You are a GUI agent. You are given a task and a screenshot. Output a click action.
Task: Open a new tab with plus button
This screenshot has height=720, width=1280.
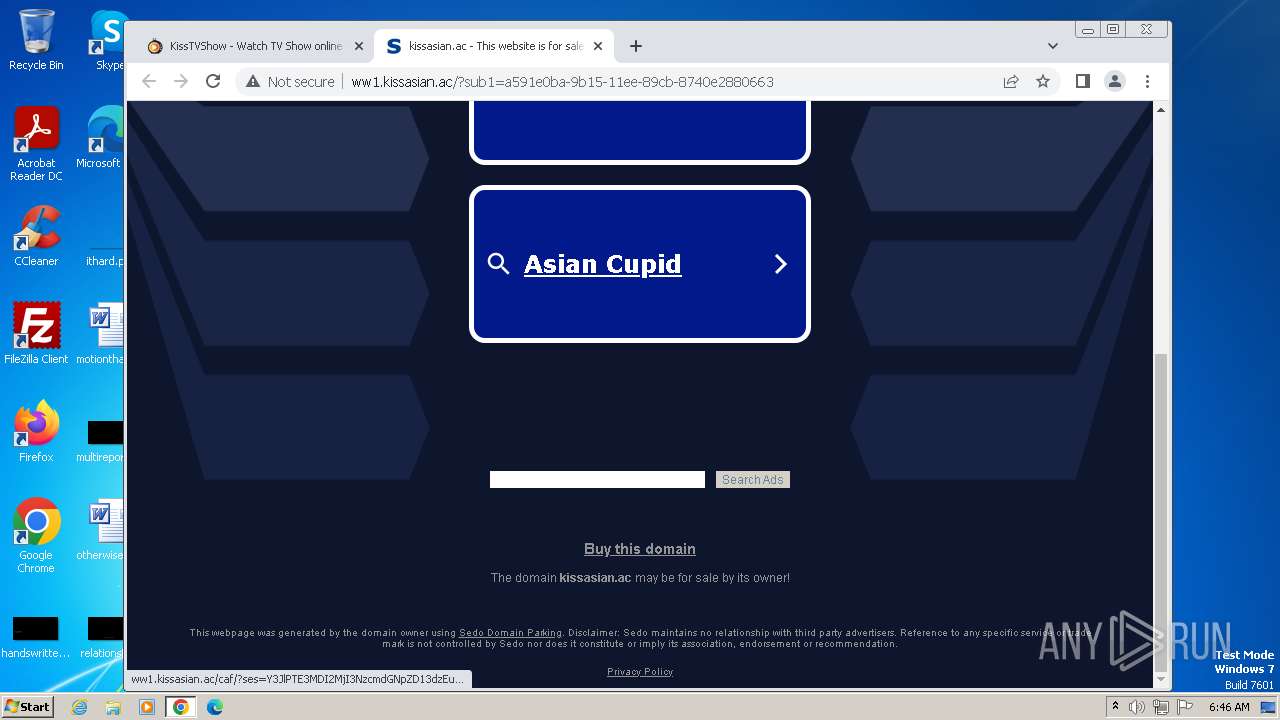[635, 46]
